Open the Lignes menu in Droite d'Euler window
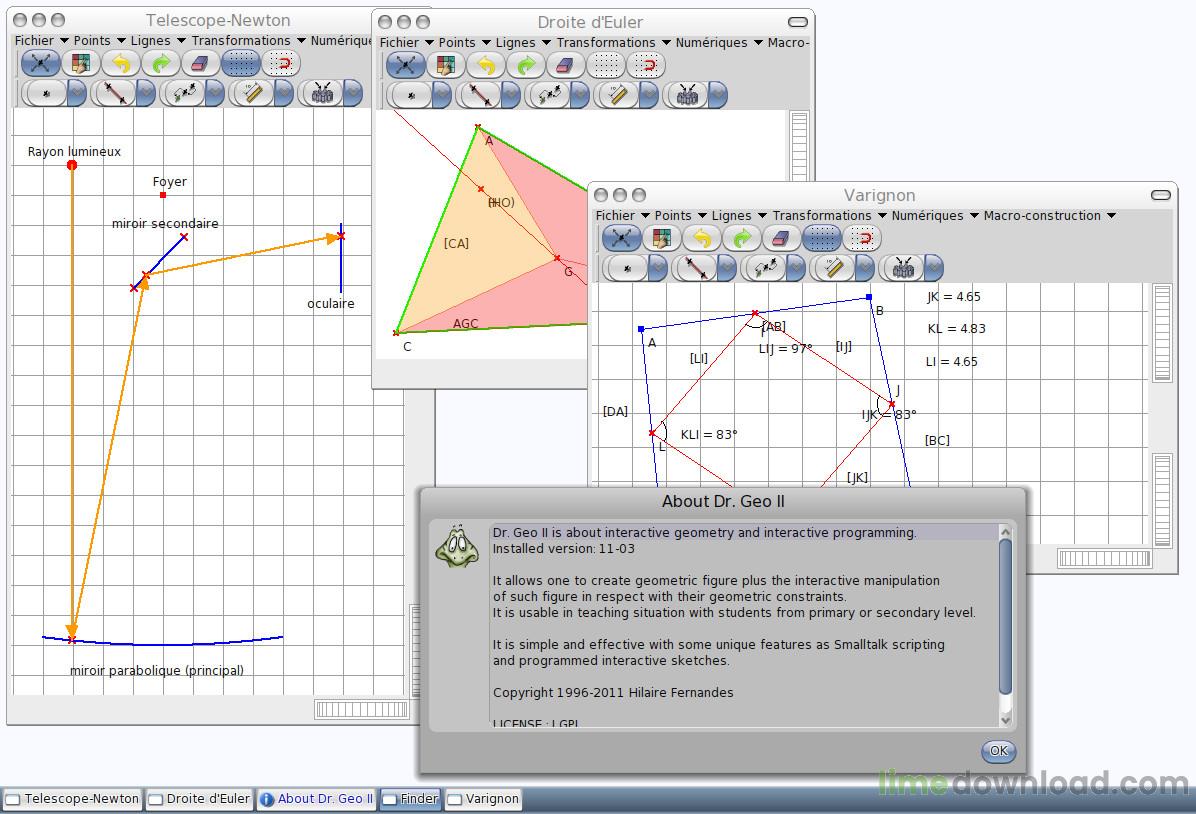 pyautogui.click(x=522, y=43)
